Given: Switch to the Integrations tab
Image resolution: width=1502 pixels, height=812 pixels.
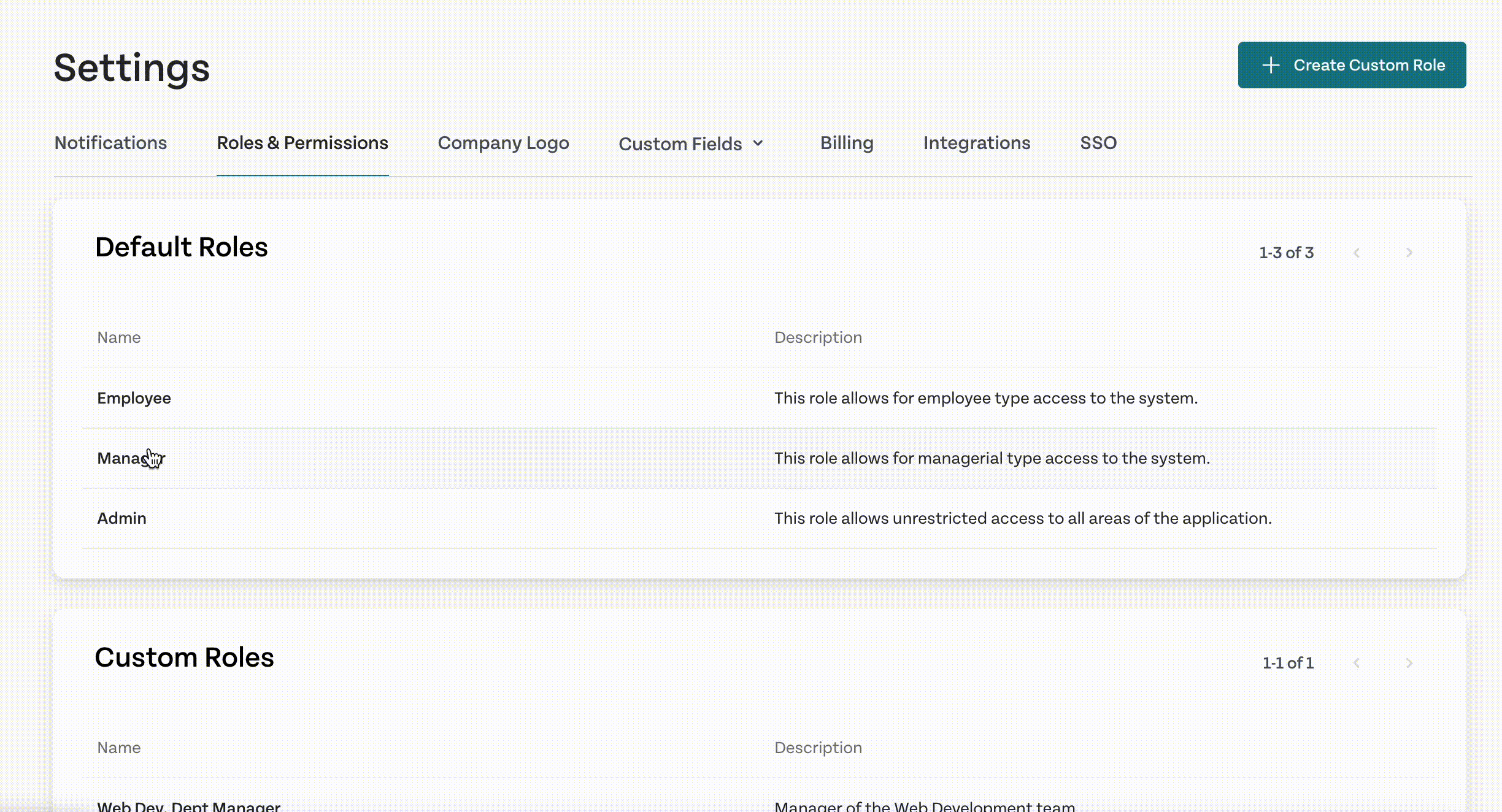Looking at the screenshot, I should 976,143.
